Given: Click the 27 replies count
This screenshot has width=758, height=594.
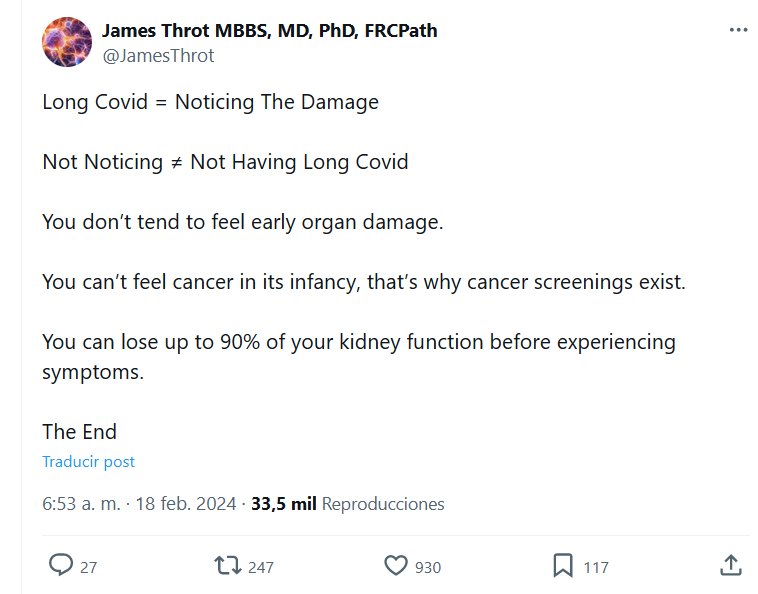Looking at the screenshot, I should coord(89,567).
